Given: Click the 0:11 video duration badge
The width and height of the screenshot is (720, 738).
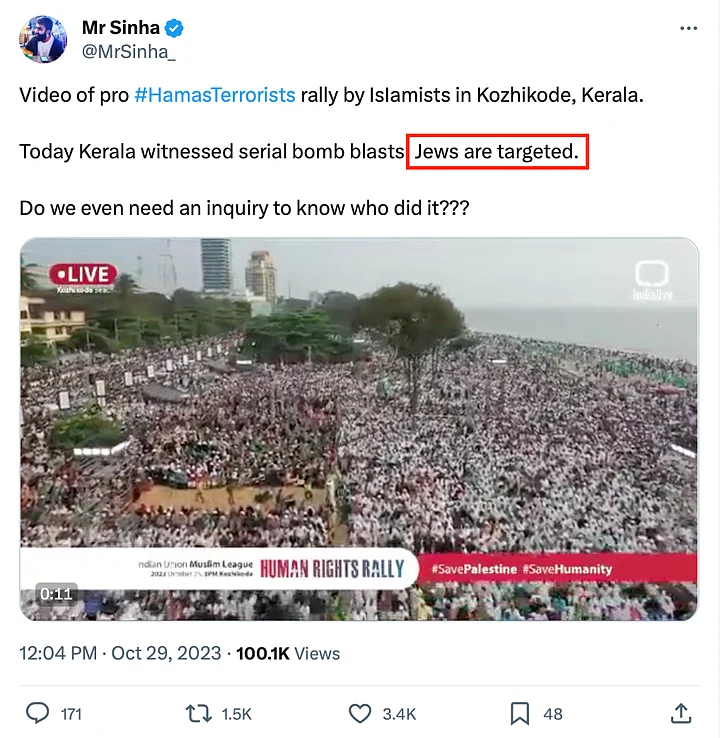Looking at the screenshot, I should 56,594.
